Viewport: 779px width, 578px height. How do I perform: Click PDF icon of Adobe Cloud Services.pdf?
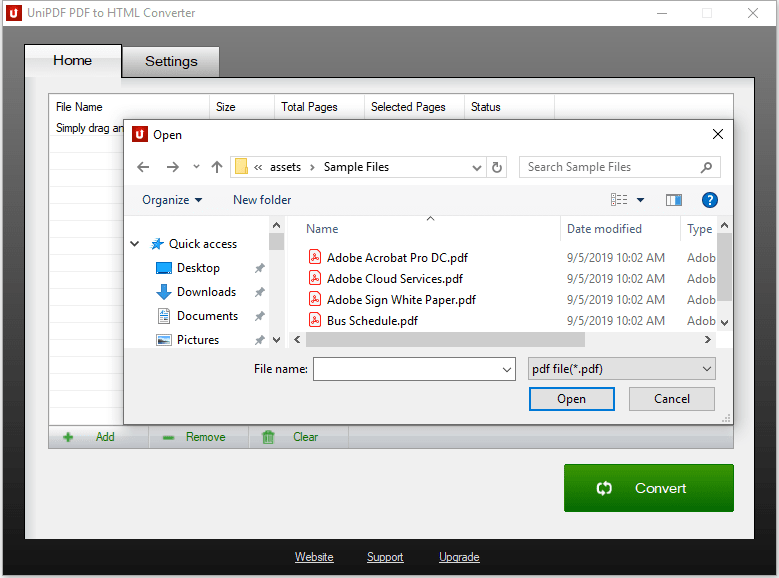(x=315, y=277)
